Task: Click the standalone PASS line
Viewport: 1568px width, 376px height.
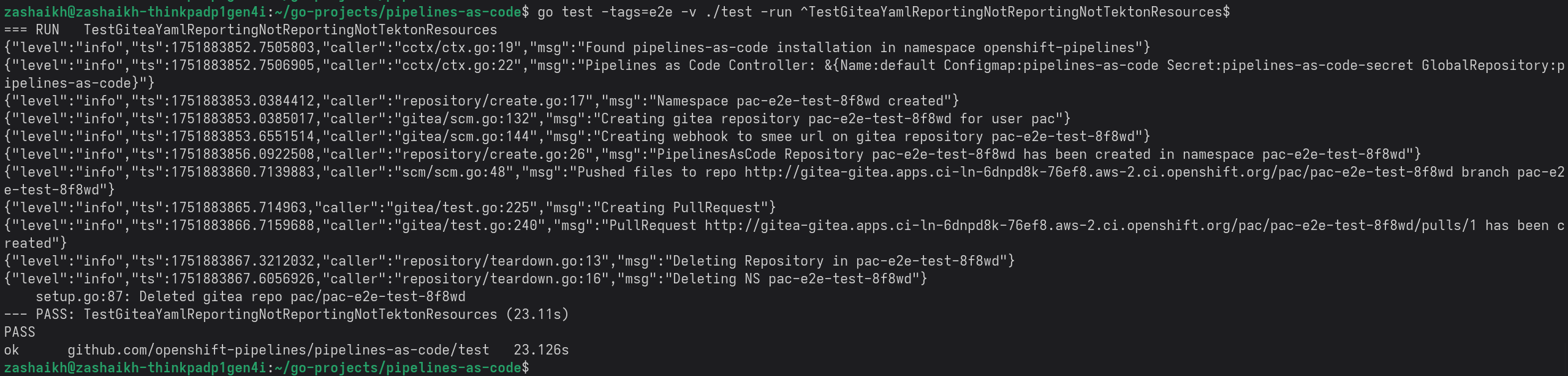Action: [20, 332]
